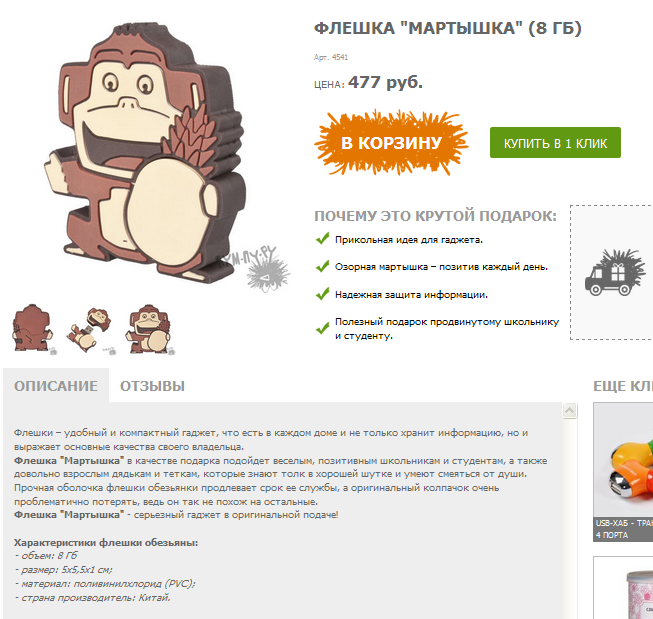This screenshot has width=653, height=619.
Task: Add the monkey flash drive to cart with В КОРЗИНУ
Action: pyautogui.click(x=391, y=143)
